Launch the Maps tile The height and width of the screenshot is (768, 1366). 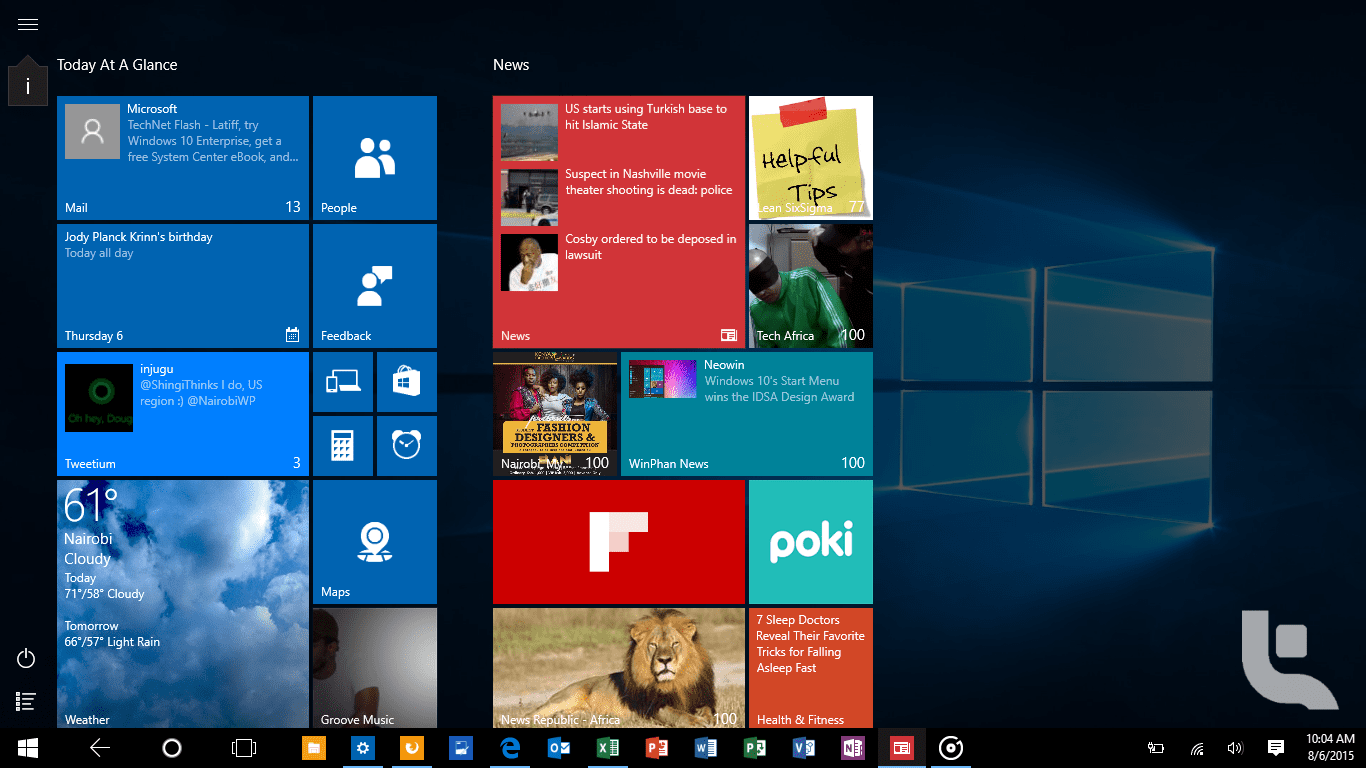pyautogui.click(x=375, y=542)
